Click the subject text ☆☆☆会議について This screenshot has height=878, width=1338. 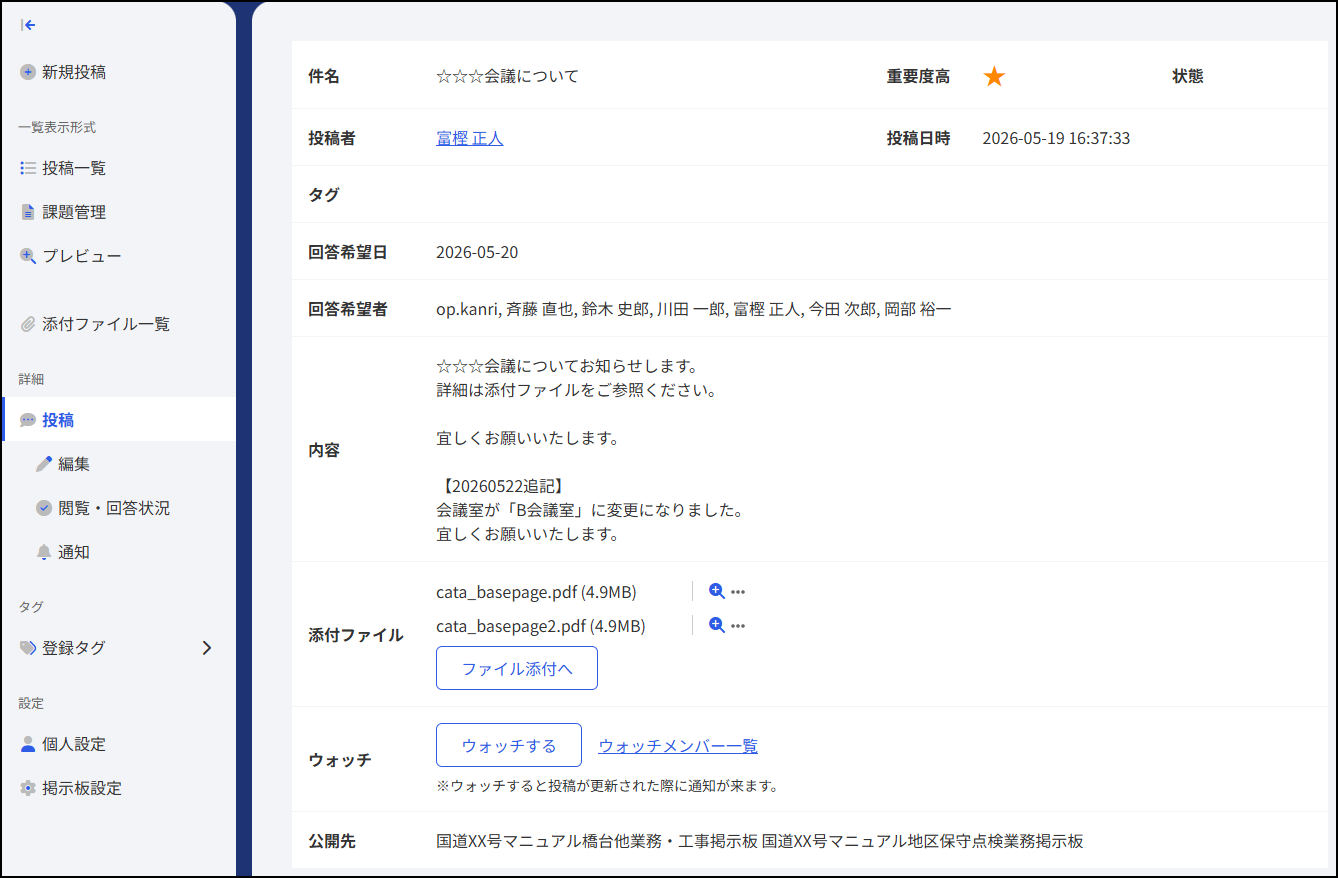tap(508, 76)
